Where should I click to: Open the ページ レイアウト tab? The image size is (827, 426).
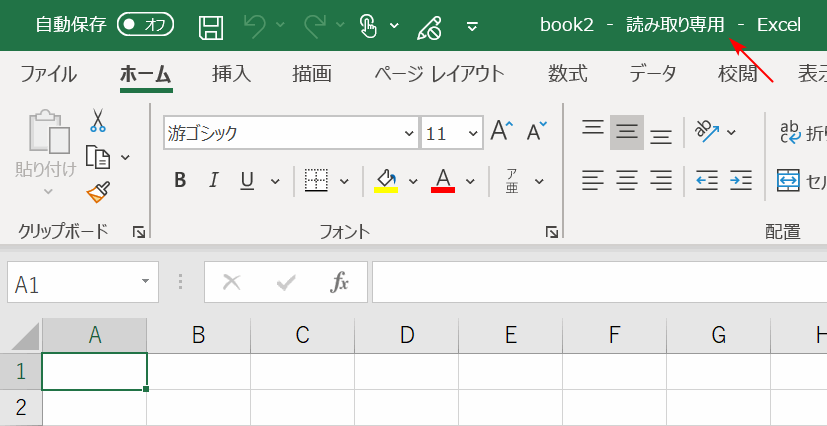point(440,74)
